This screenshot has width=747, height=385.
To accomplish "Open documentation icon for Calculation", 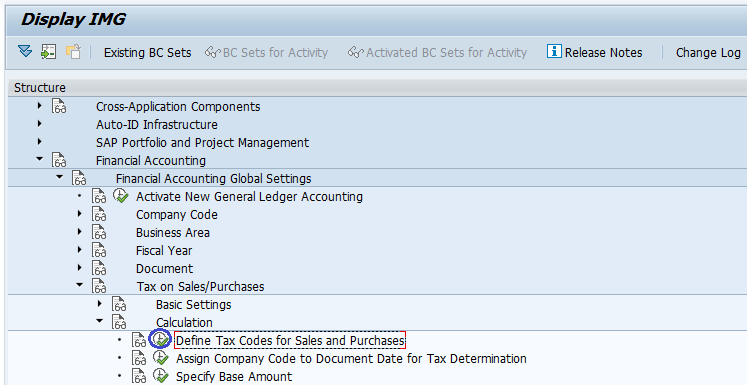I will pyautogui.click(x=119, y=323).
